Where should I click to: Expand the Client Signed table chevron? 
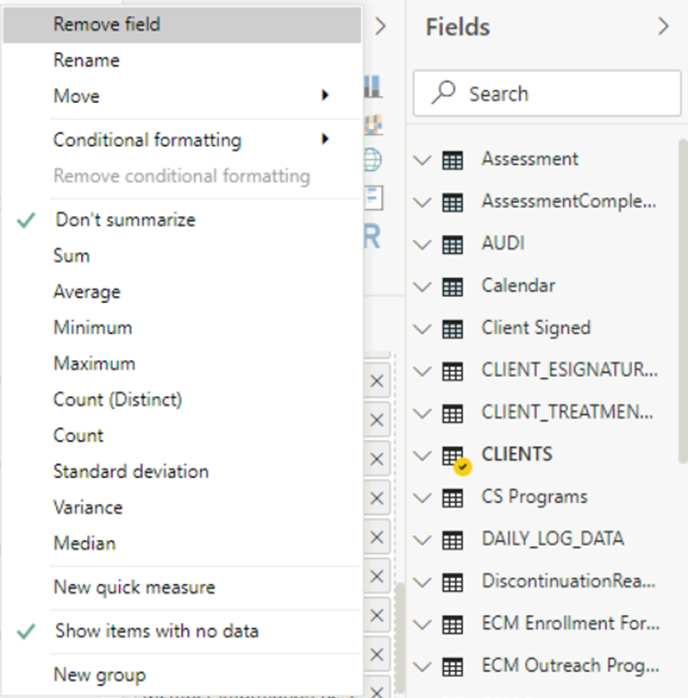[x=422, y=329]
